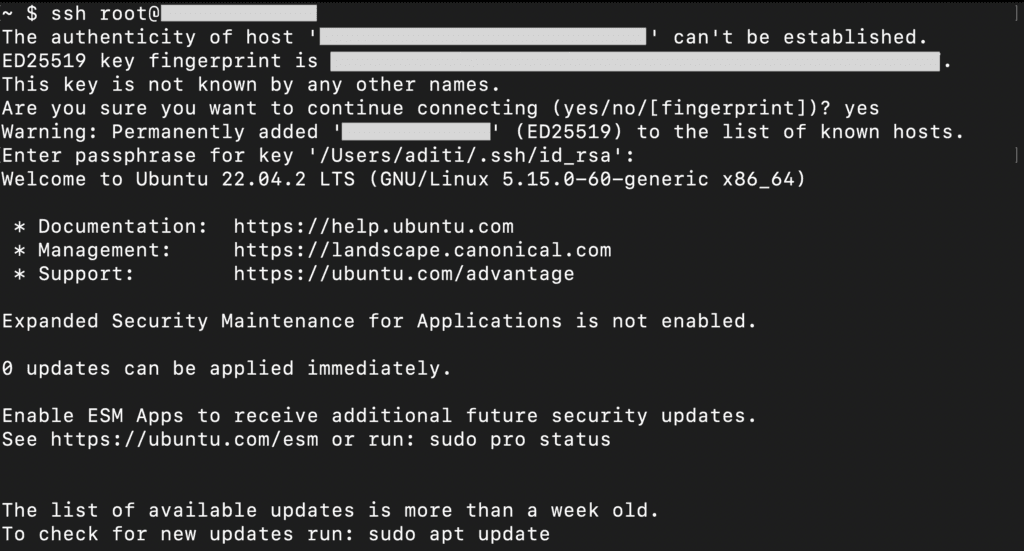The width and height of the screenshot is (1024, 551).
Task: Click the https://ubuntu.com/advantage support URL
Action: (x=404, y=273)
